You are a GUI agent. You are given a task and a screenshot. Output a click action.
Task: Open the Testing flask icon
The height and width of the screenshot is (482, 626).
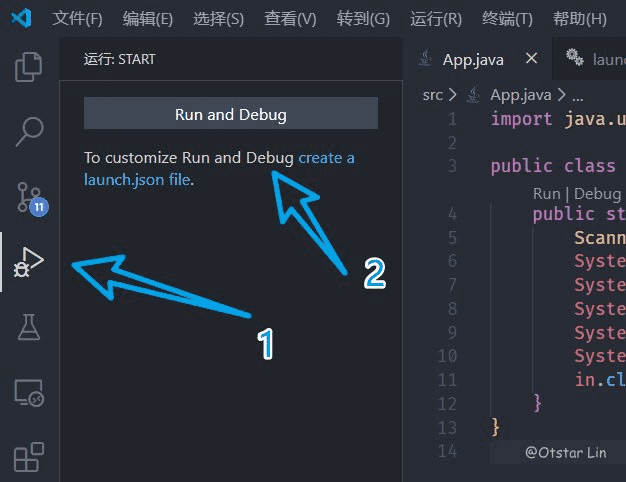click(29, 327)
